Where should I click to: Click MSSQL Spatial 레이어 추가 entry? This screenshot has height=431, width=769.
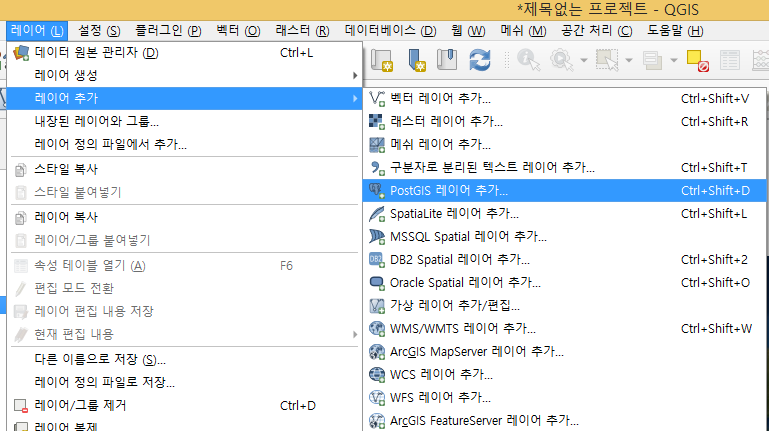565,237
